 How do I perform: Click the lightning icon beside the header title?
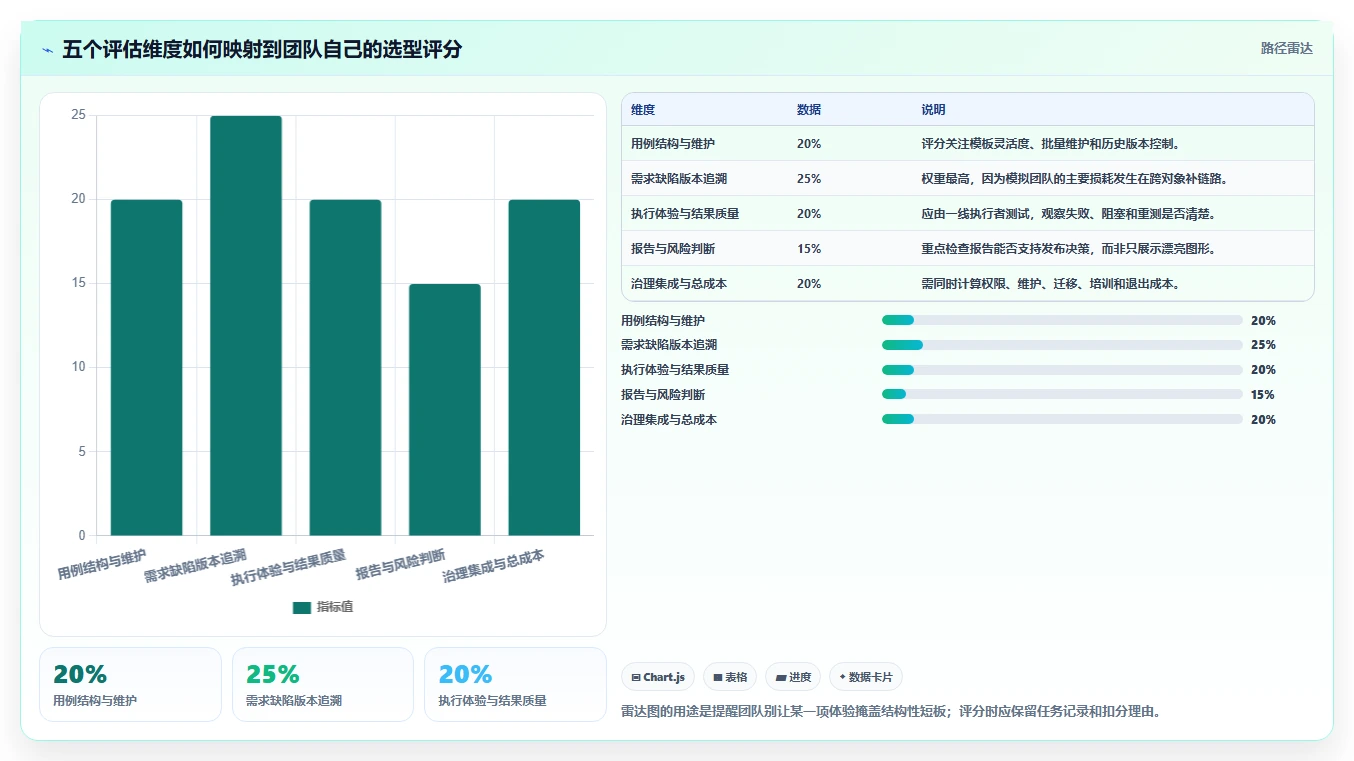click(47, 49)
